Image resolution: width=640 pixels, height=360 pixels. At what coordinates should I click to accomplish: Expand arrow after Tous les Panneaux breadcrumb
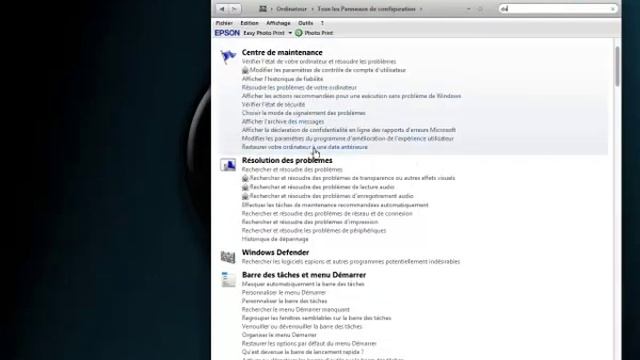pyautogui.click(x=421, y=9)
